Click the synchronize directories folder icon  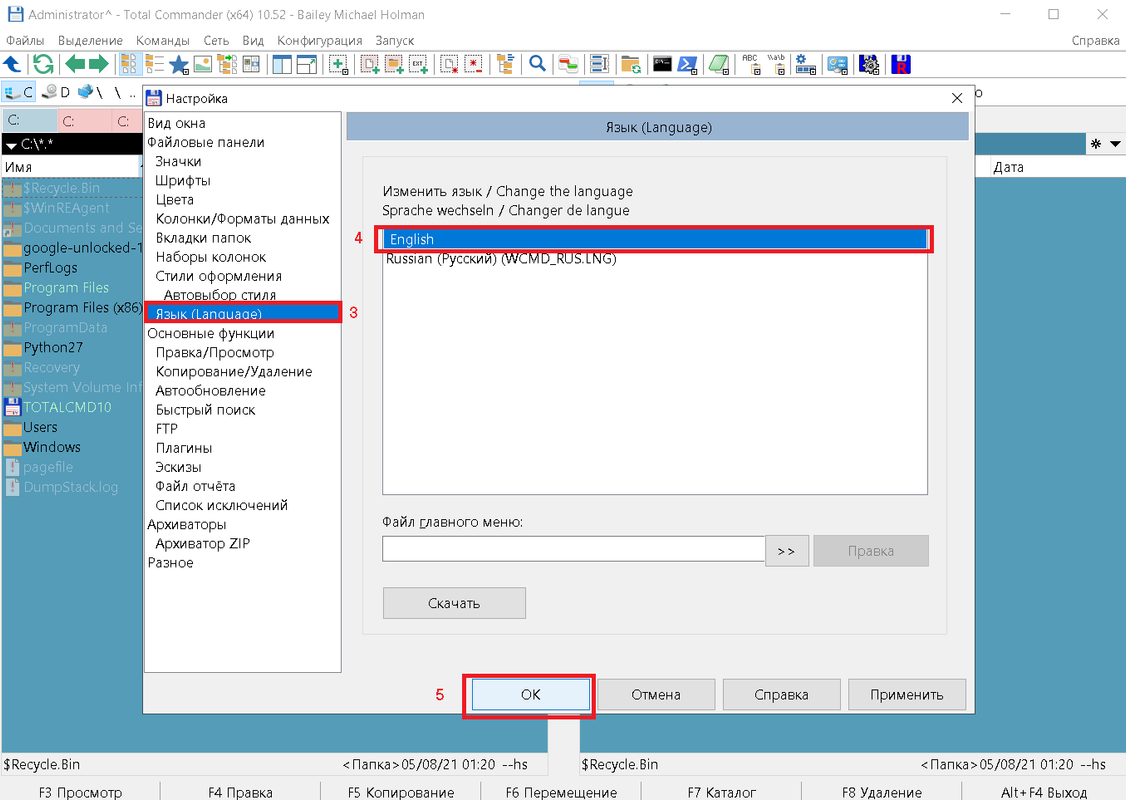tap(631, 65)
